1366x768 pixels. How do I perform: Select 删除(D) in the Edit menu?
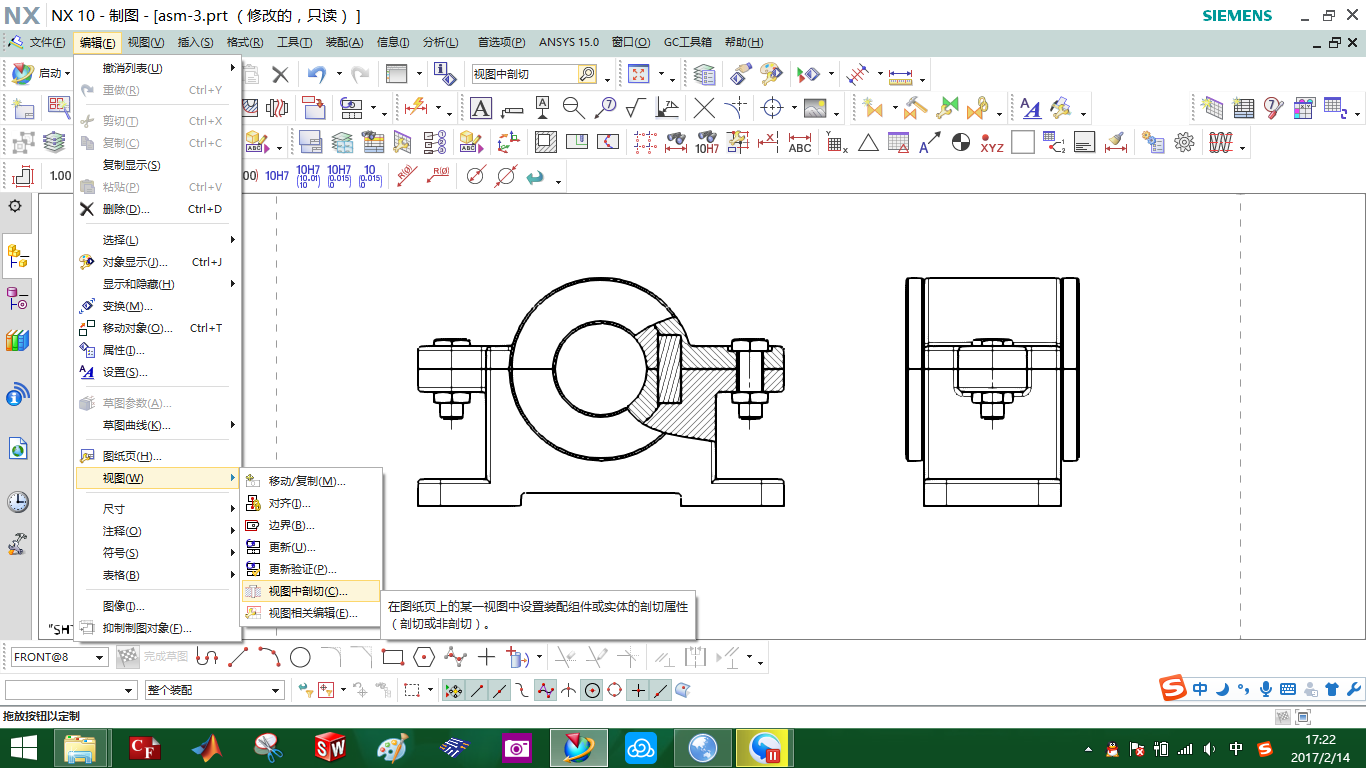click(x=158, y=209)
